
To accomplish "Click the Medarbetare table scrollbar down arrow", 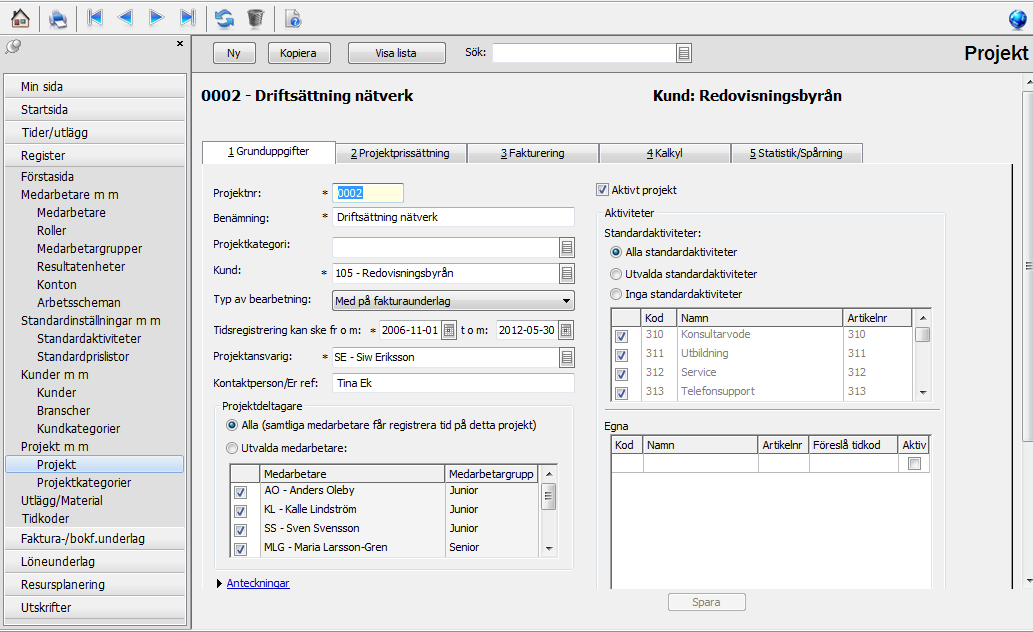I will (549, 549).
